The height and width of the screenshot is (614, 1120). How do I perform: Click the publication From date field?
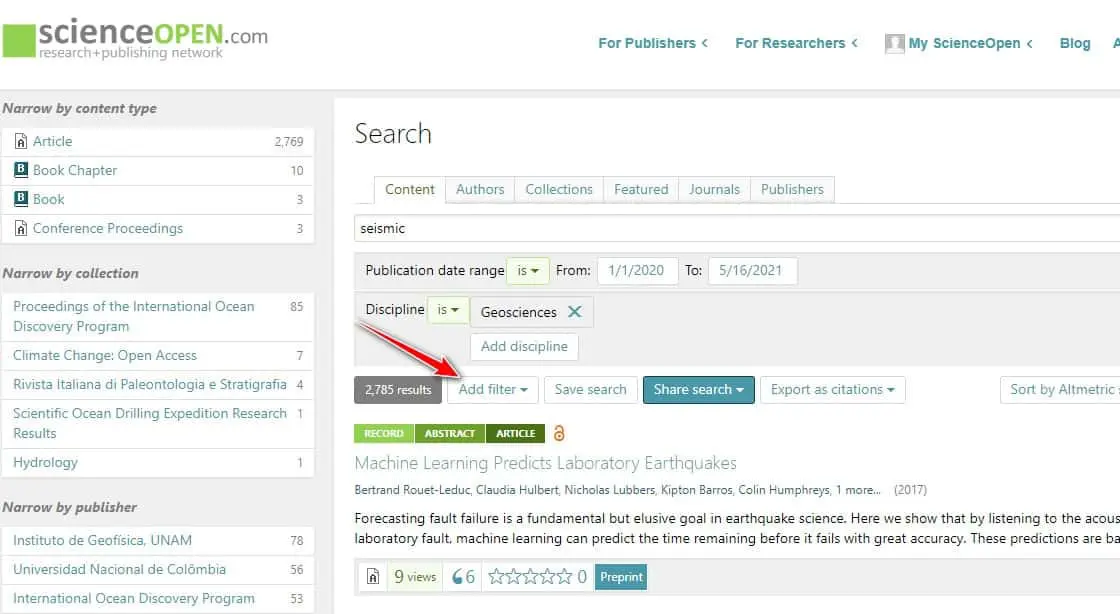pos(637,271)
